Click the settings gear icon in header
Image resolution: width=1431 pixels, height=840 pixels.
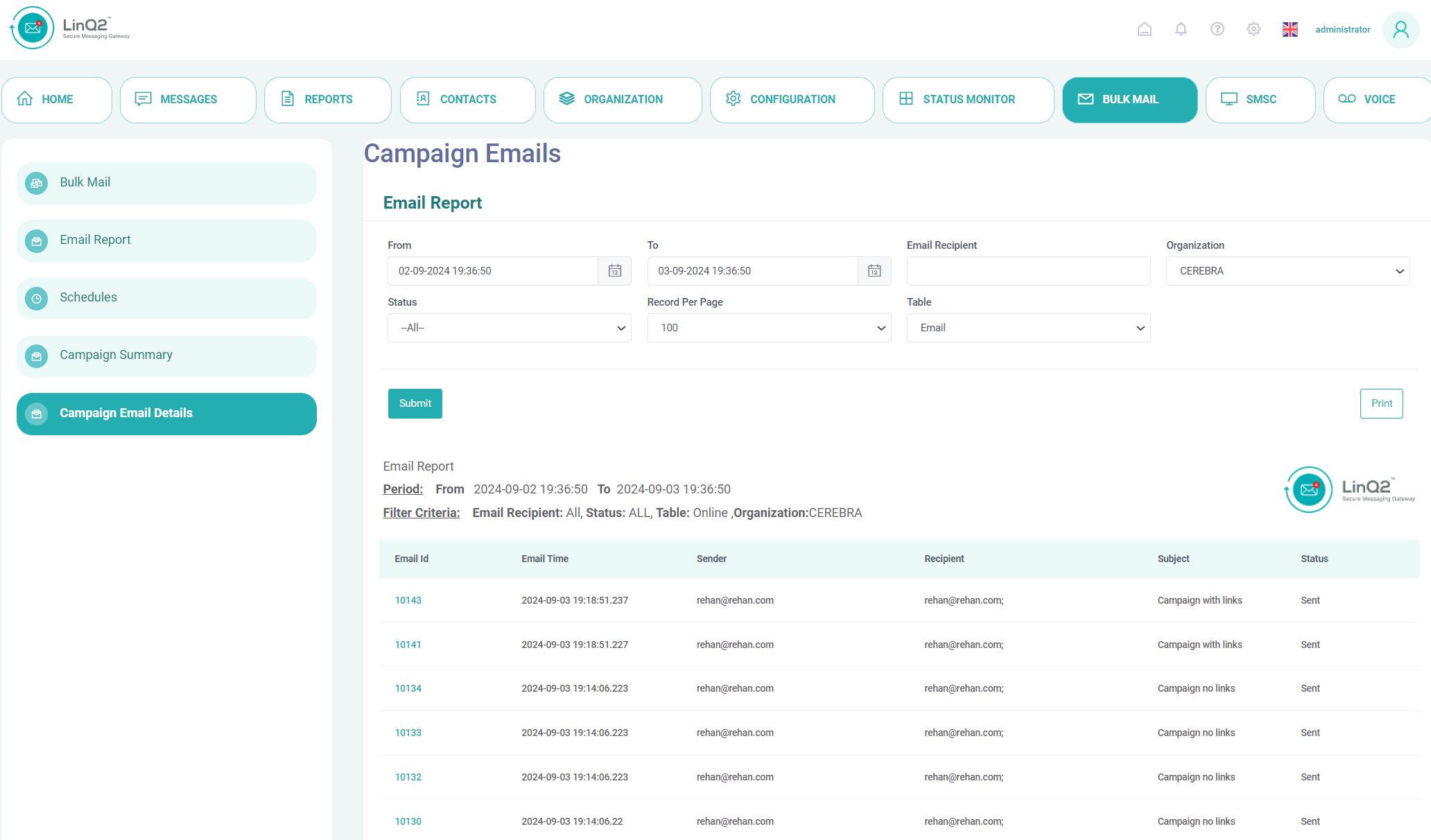(1254, 29)
